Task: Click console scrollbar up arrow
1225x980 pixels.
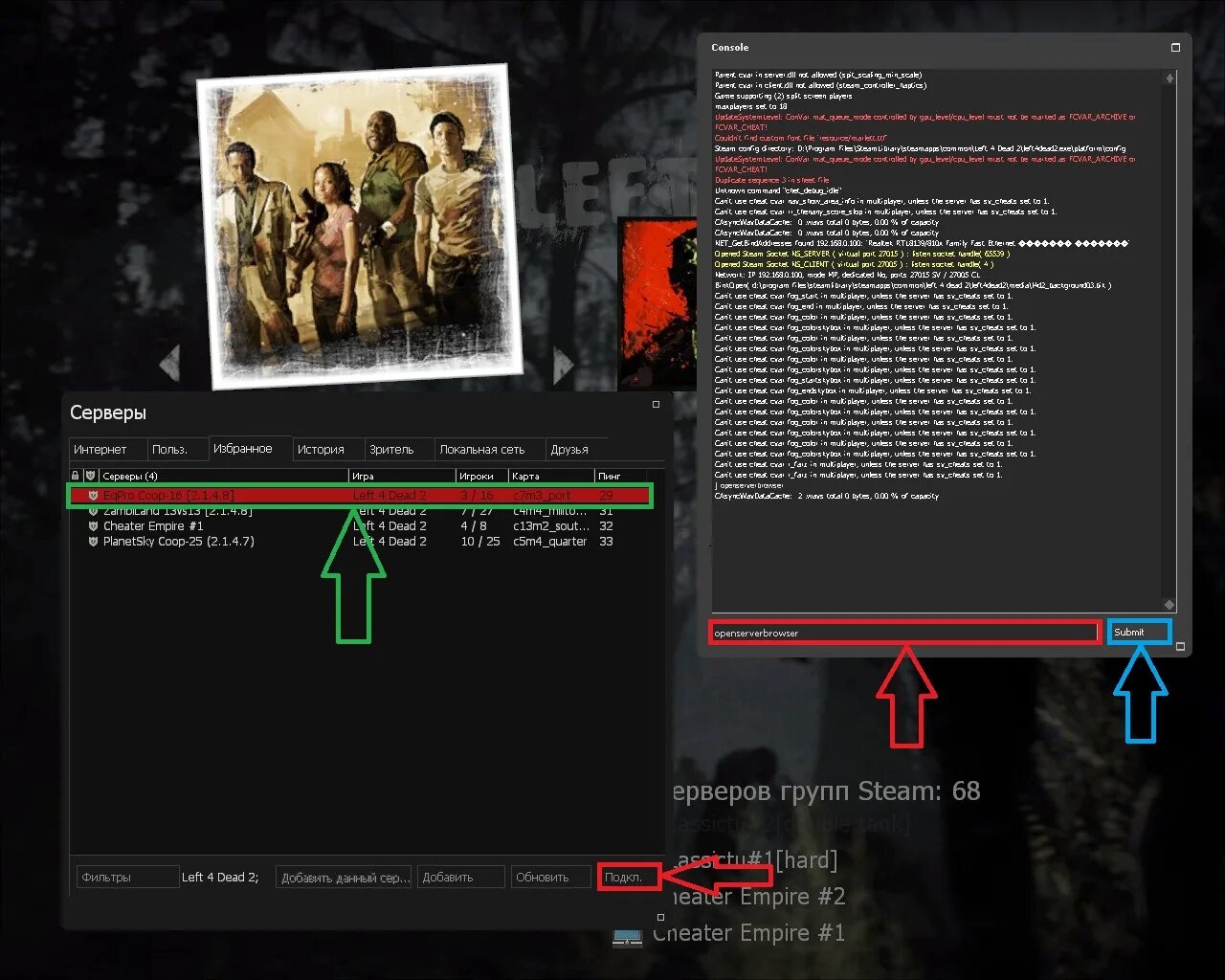Action: (x=1169, y=78)
